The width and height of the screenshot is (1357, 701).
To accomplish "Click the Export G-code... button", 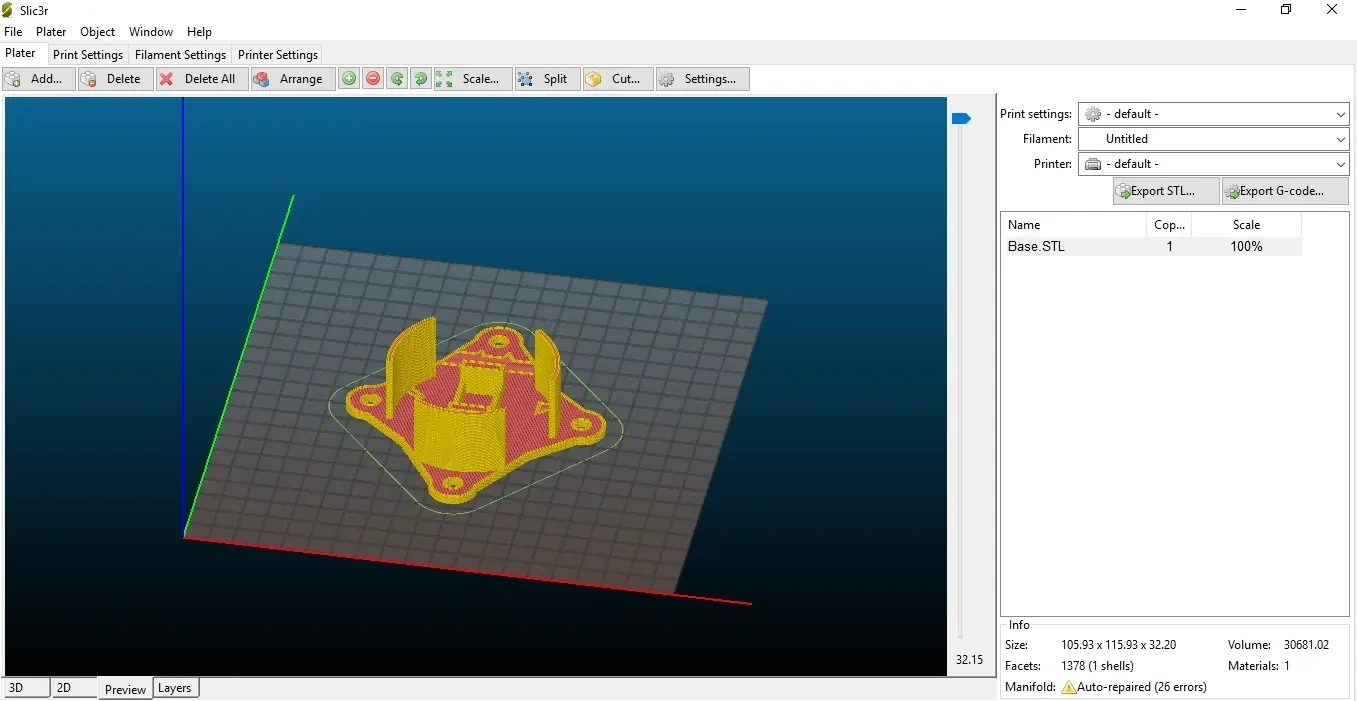I will (x=1285, y=191).
